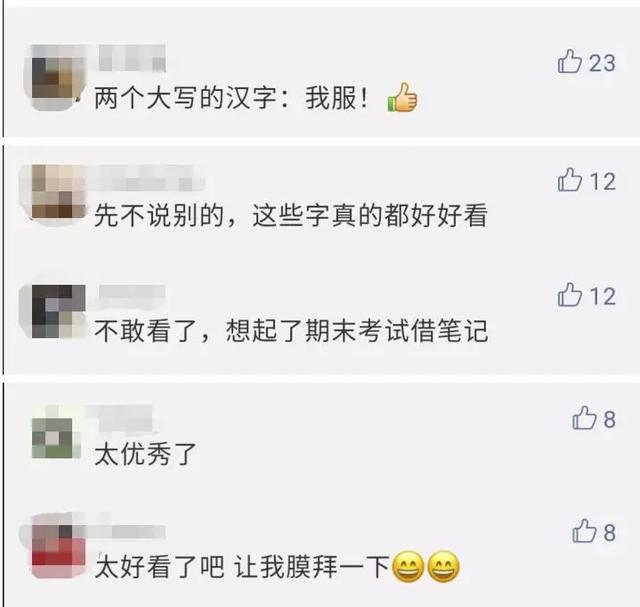This screenshot has width=640, height=607.
Task: Like the '太好看了吧' comment
Action: [x=584, y=531]
